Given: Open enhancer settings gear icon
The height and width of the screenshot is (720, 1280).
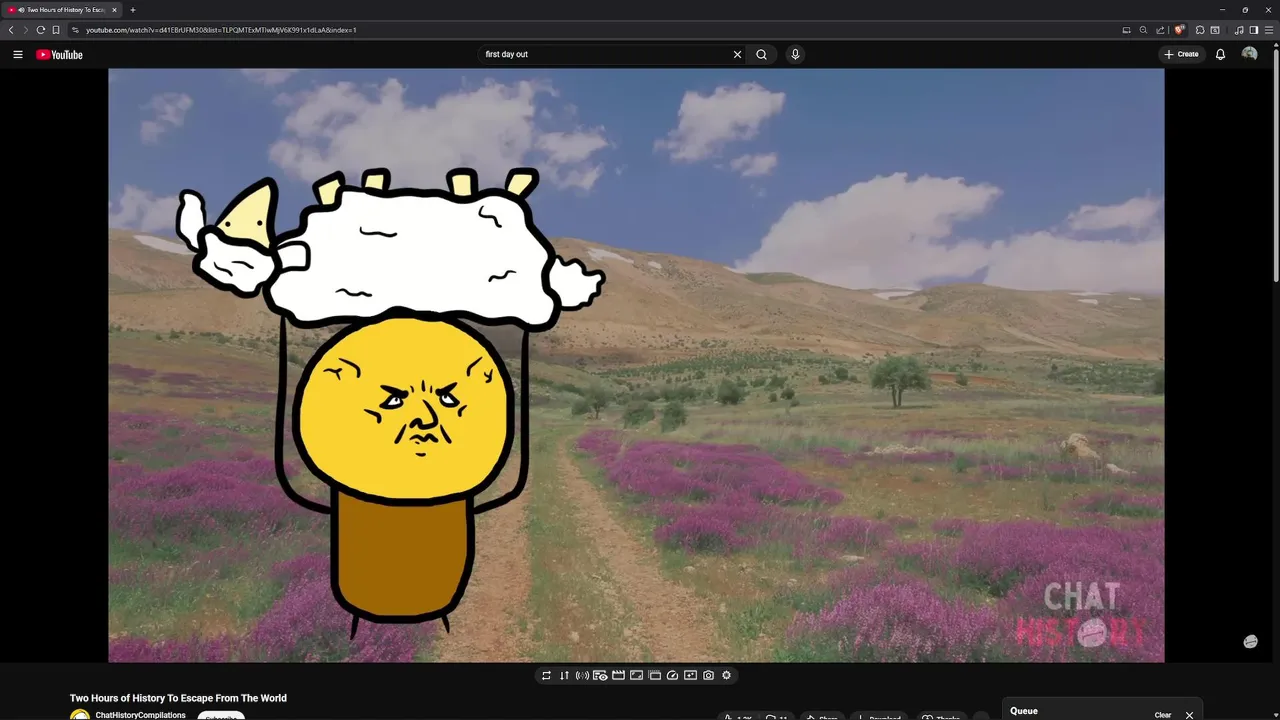Looking at the screenshot, I should (726, 675).
